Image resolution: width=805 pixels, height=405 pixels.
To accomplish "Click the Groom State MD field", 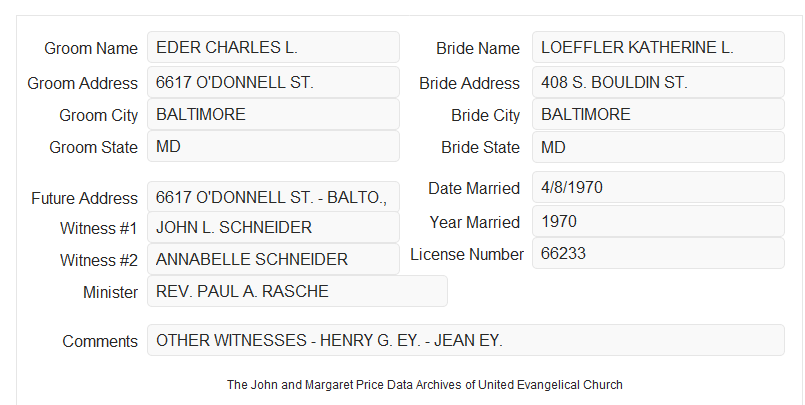I will [x=273, y=146].
